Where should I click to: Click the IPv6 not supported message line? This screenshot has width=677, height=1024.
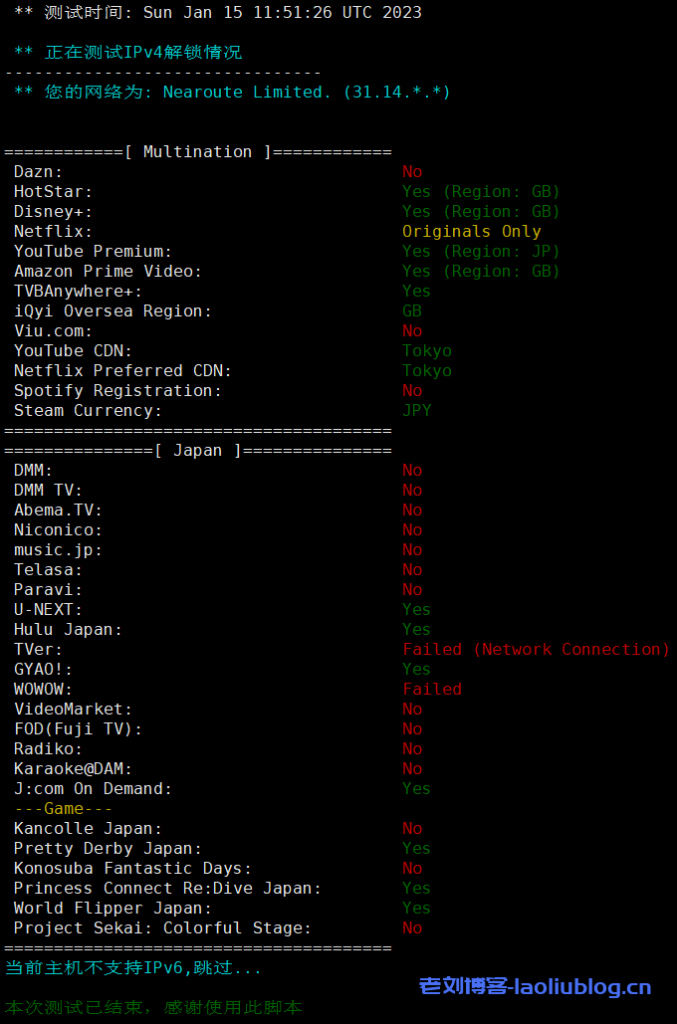click(x=133, y=968)
